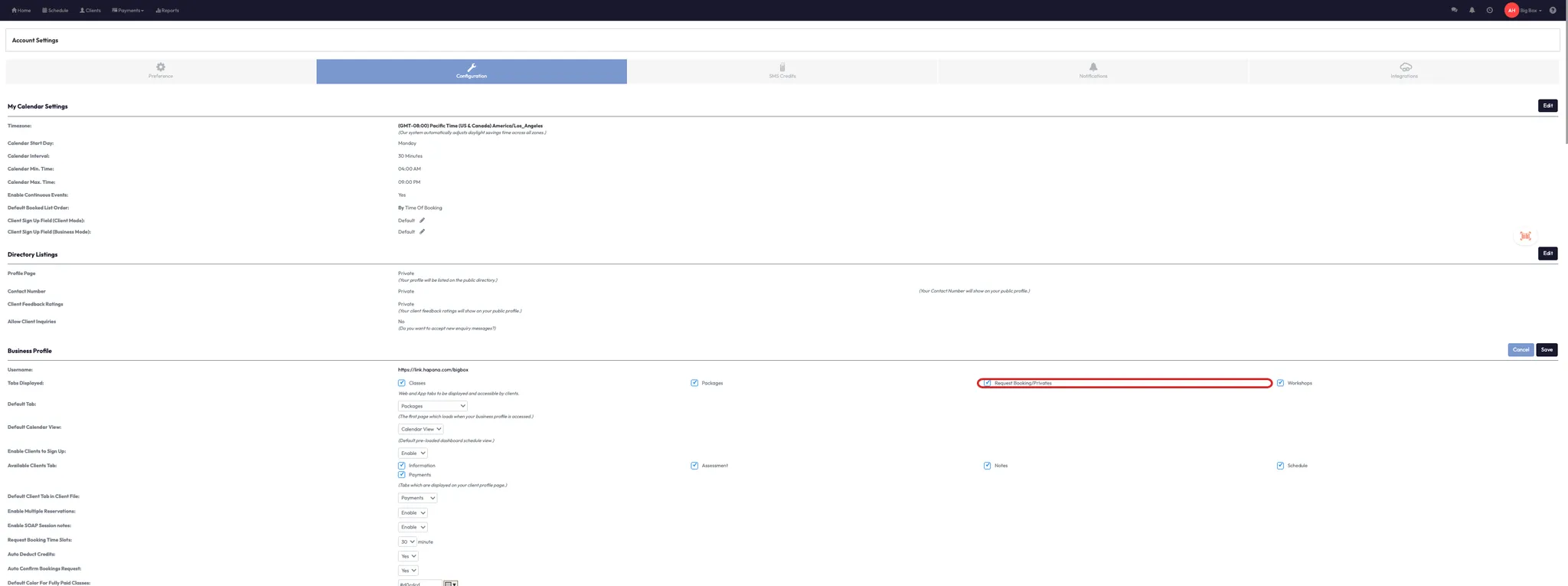Open the chat messages icon

[x=1454, y=10]
